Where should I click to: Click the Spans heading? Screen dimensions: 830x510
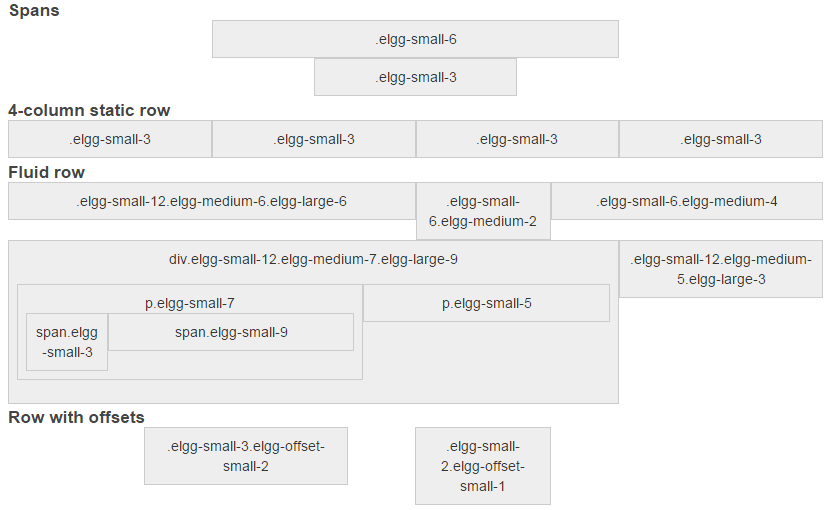coord(34,11)
